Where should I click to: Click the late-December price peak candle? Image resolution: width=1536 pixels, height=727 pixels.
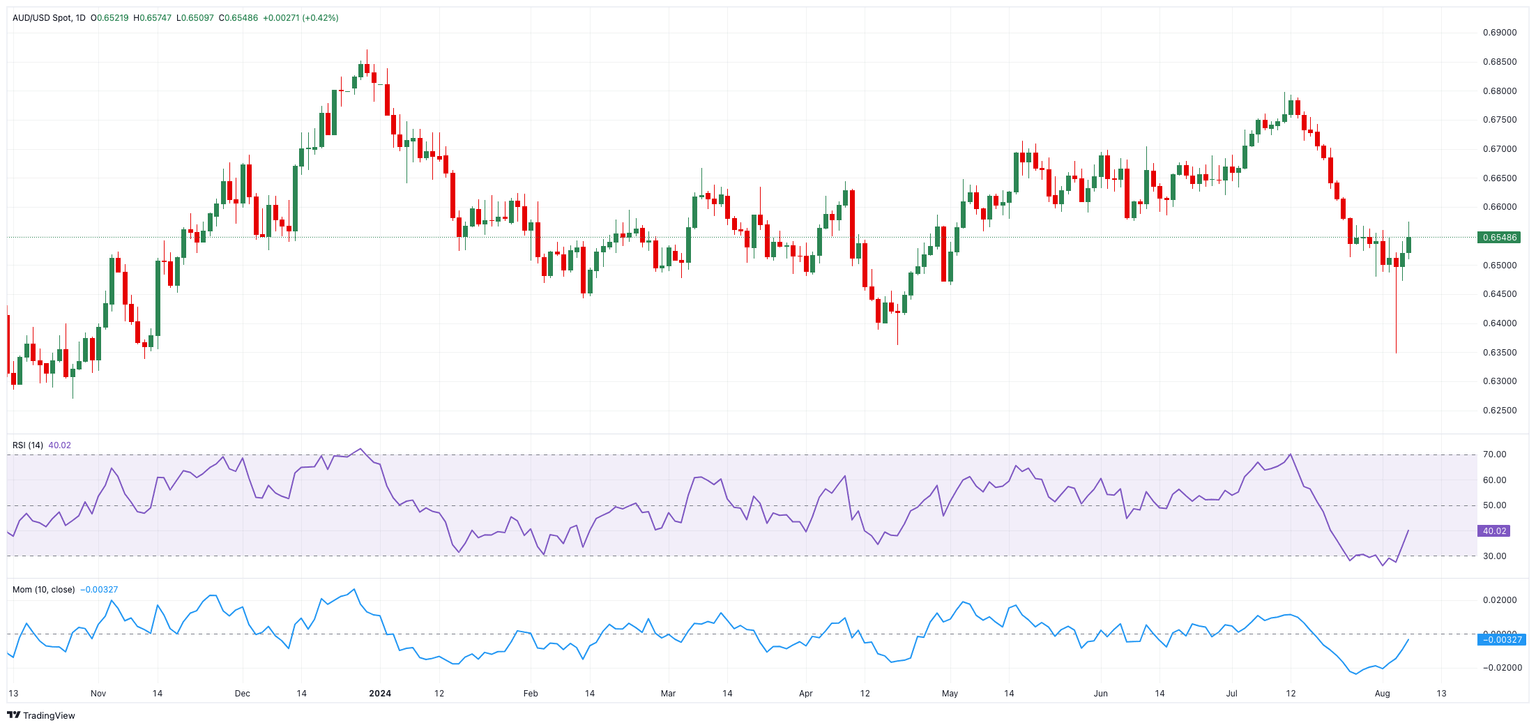coord(367,68)
